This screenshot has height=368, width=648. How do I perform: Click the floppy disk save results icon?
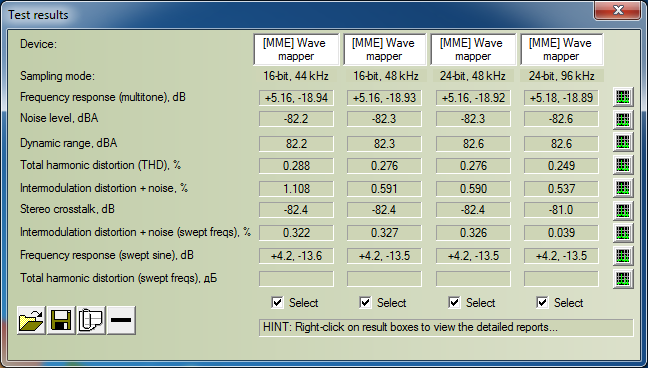[x=61, y=320]
